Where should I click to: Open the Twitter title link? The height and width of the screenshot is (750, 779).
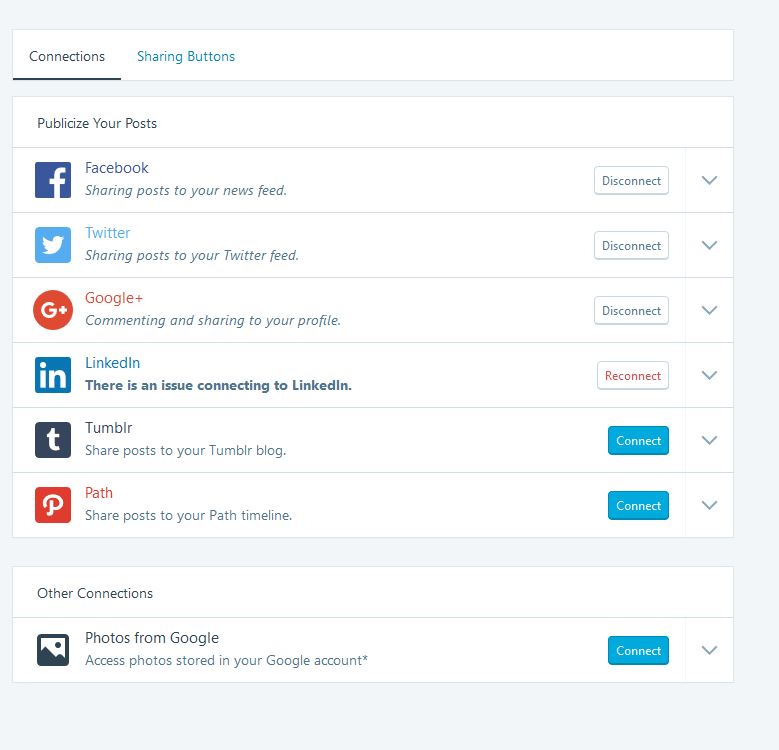pyautogui.click(x=107, y=232)
